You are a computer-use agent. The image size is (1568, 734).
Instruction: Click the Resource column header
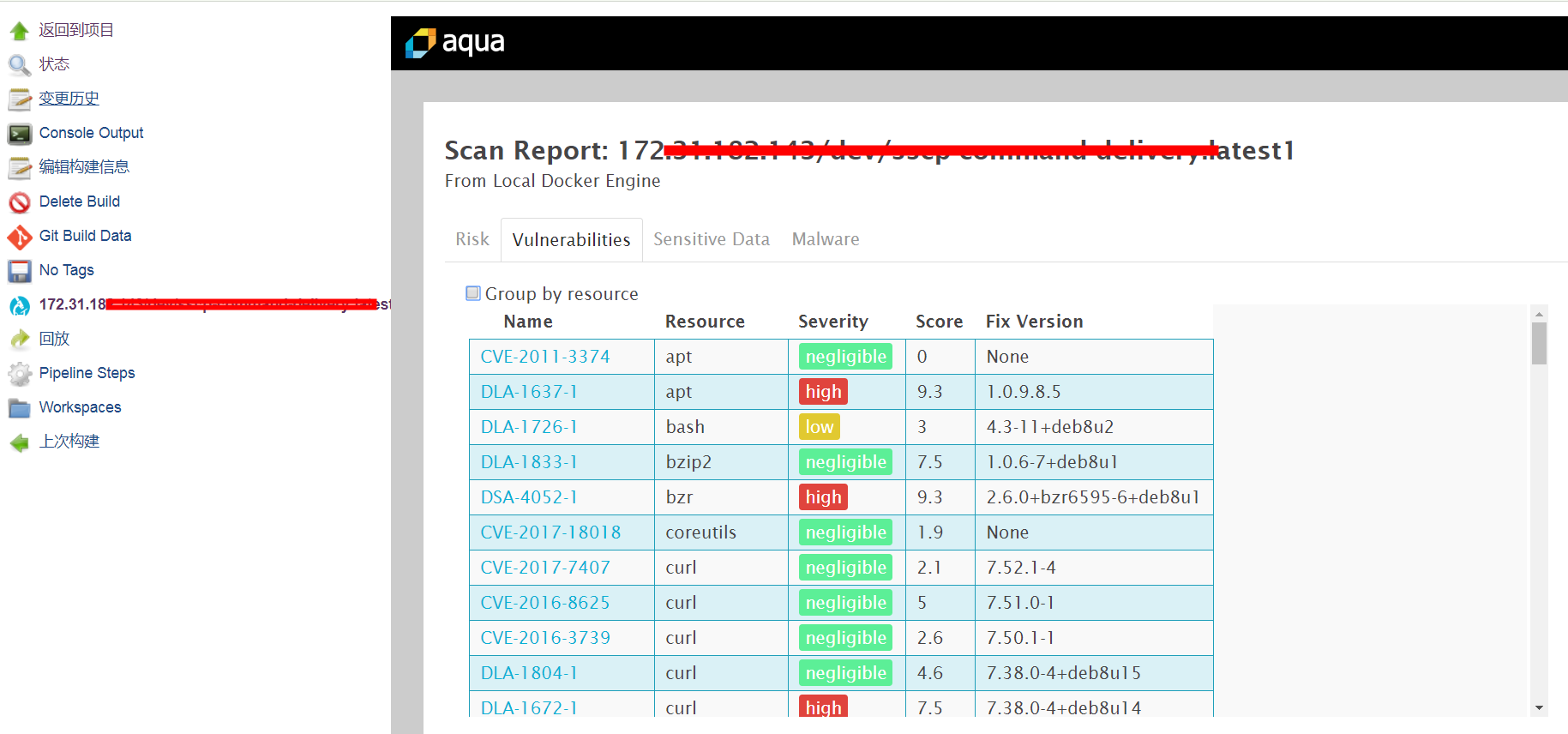[x=705, y=322]
